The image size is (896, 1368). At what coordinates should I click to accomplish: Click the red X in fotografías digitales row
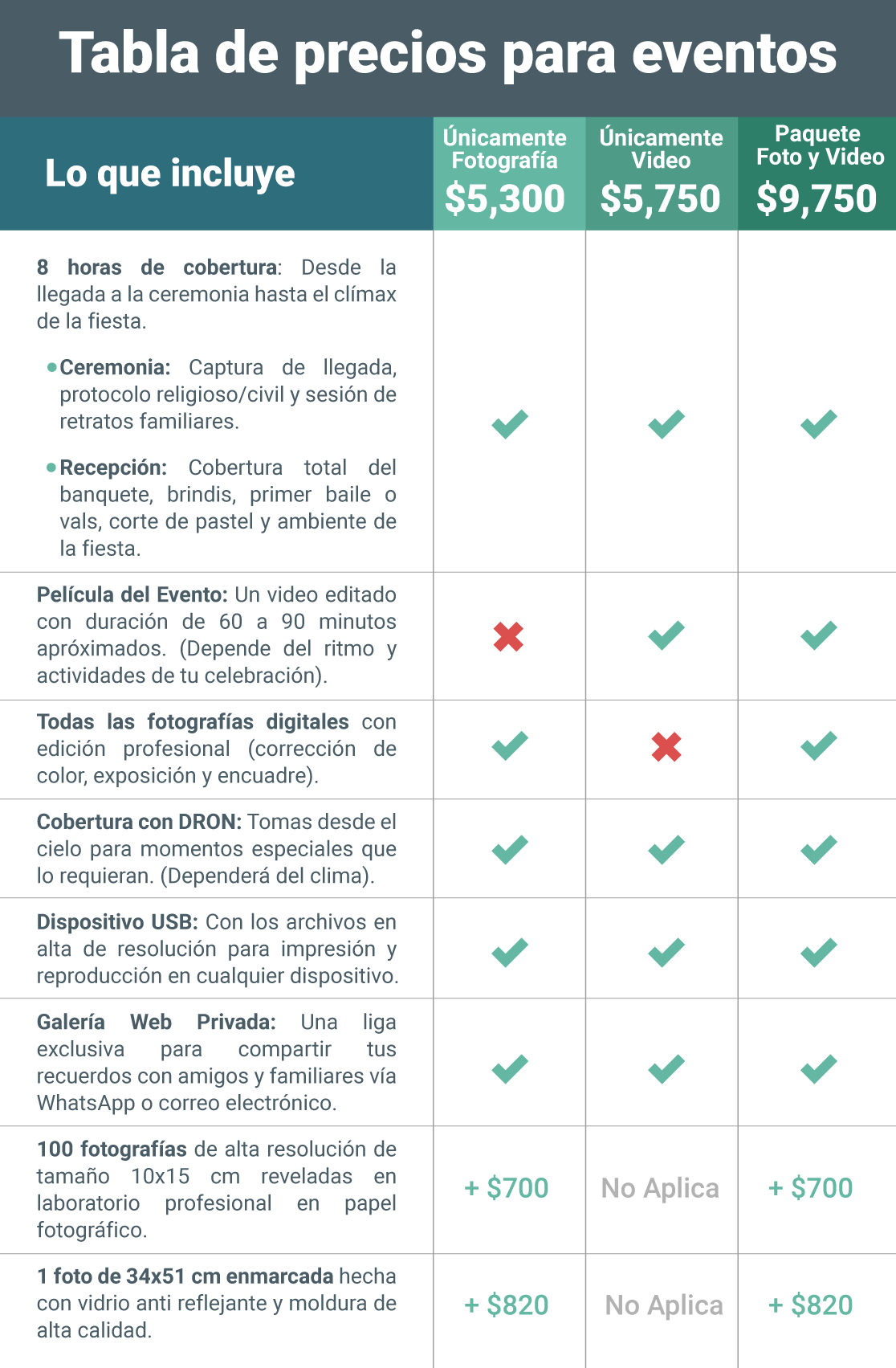click(x=666, y=747)
